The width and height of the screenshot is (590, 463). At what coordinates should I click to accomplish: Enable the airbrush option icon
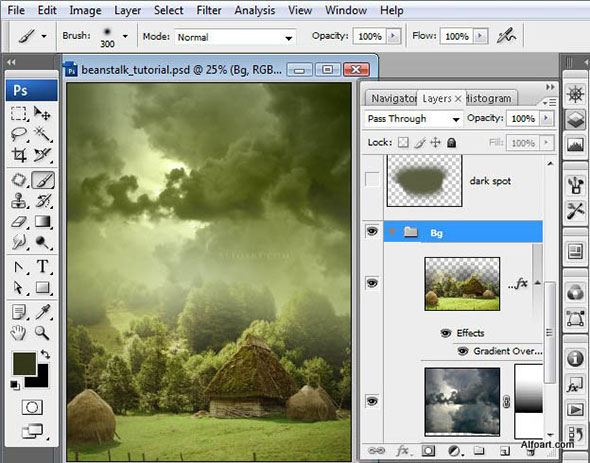click(x=506, y=36)
